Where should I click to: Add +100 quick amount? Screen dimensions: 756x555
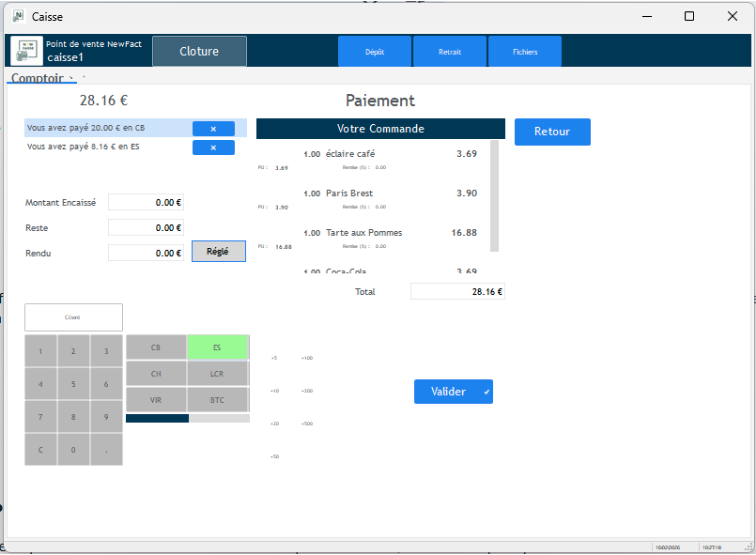[x=307, y=358]
